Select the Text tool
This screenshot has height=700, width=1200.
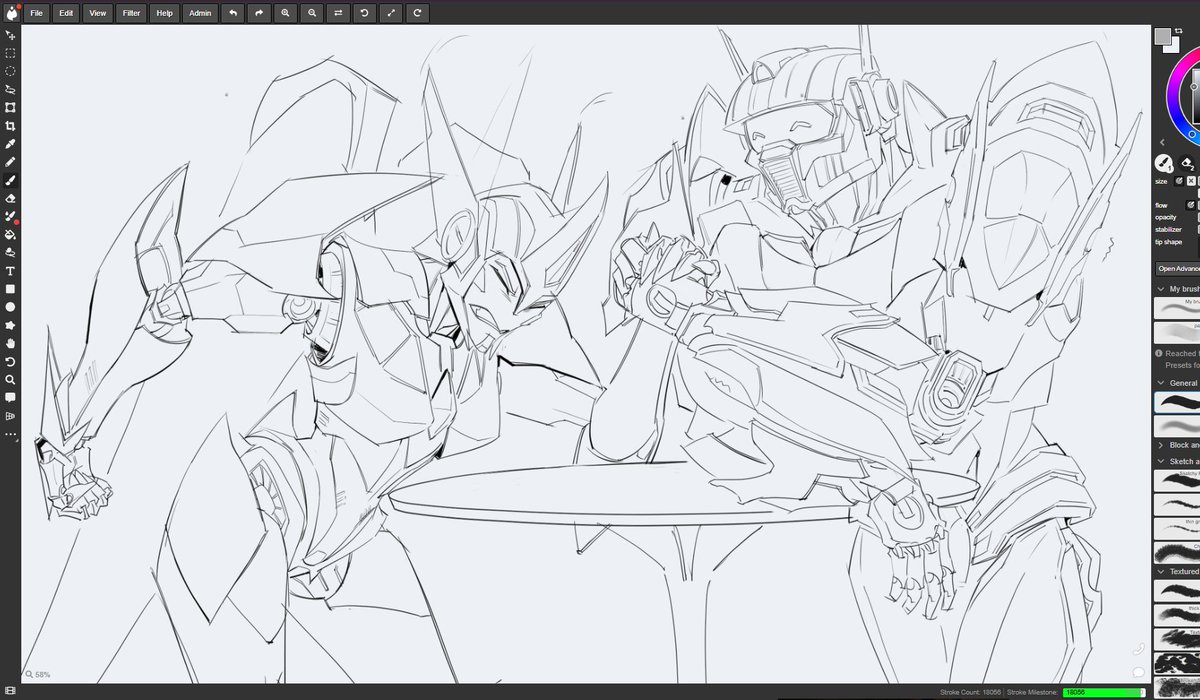[x=10, y=271]
